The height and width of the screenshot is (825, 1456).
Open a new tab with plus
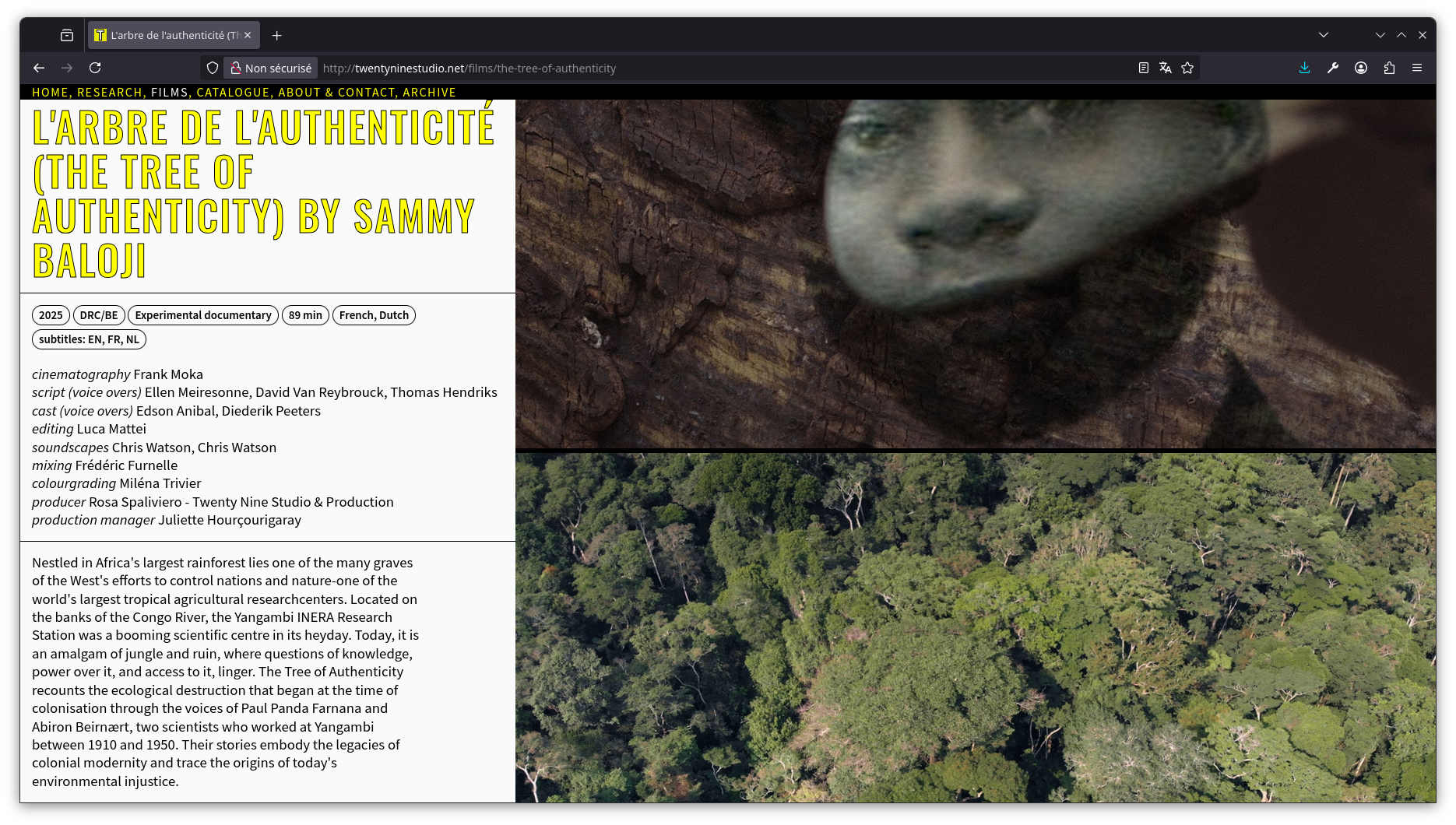(277, 35)
